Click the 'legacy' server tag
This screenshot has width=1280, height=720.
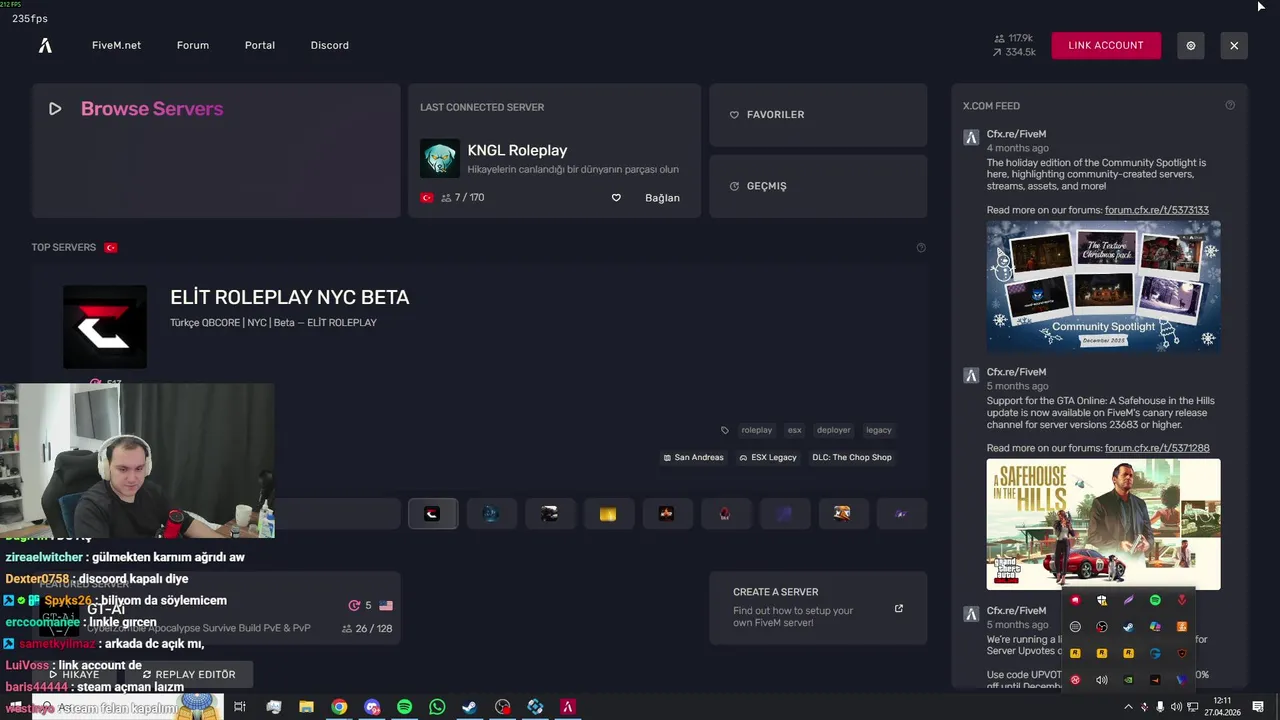pos(879,430)
